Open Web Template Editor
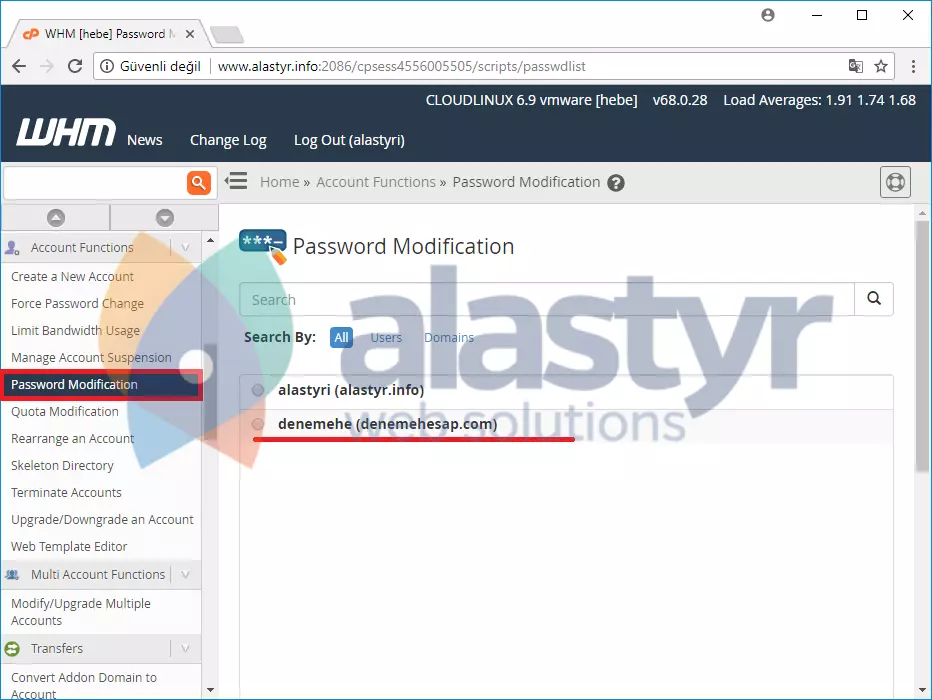 point(69,546)
